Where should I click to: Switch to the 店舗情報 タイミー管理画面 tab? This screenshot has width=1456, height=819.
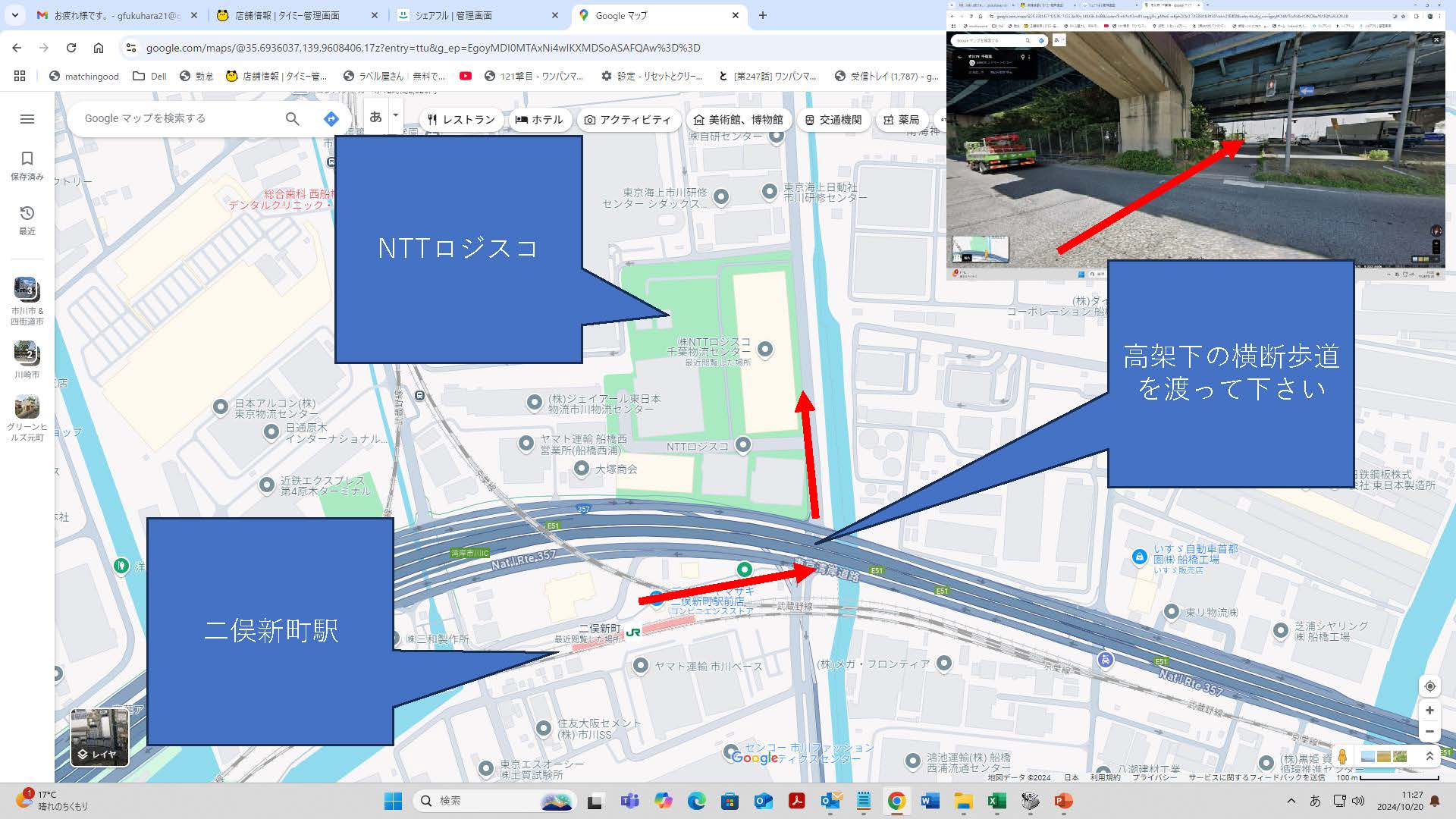coord(287,15)
